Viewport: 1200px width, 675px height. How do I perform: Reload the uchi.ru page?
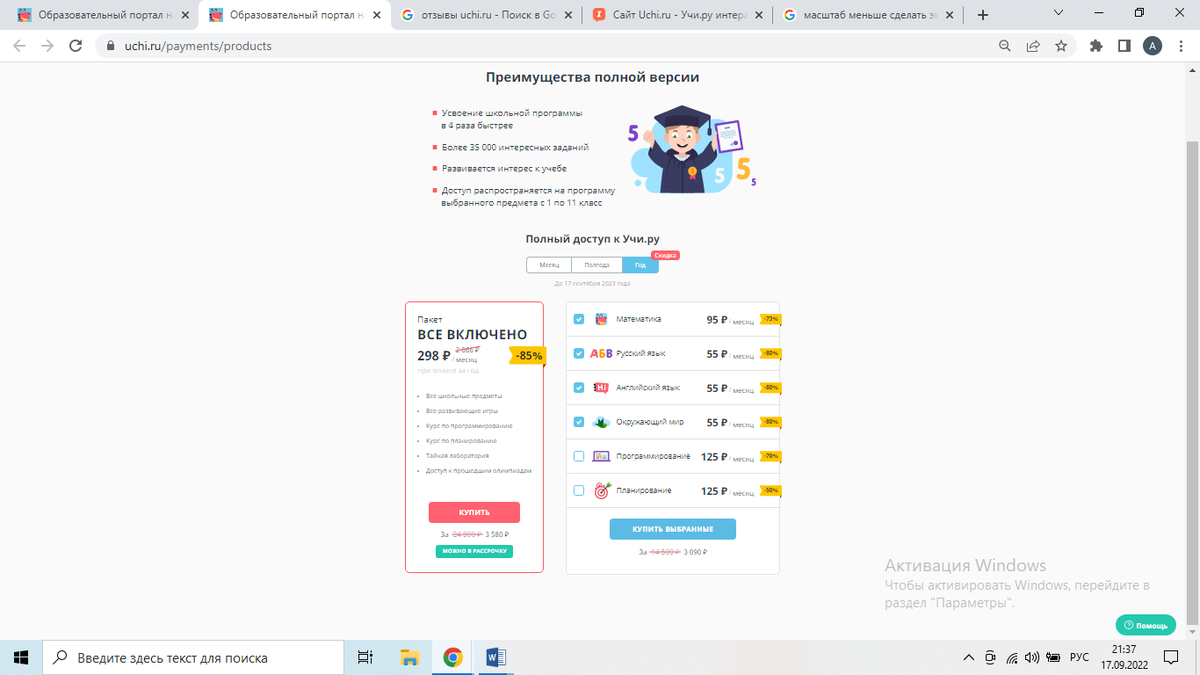pos(75,46)
